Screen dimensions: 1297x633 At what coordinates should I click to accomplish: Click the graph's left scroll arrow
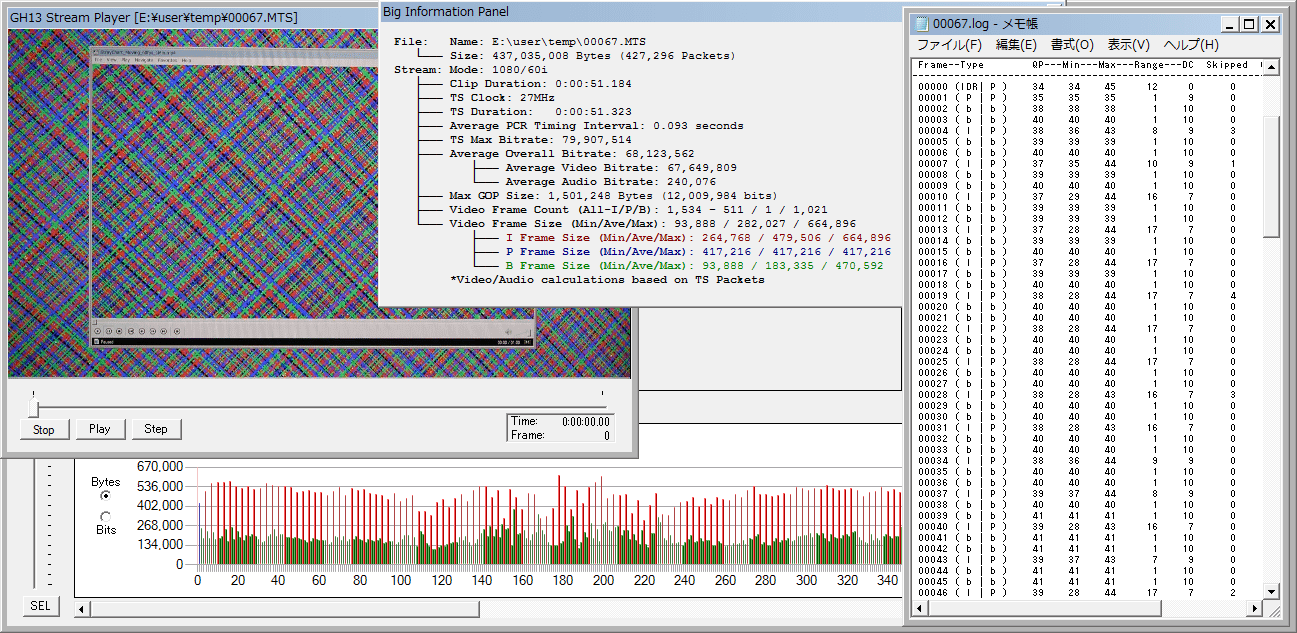(83, 608)
